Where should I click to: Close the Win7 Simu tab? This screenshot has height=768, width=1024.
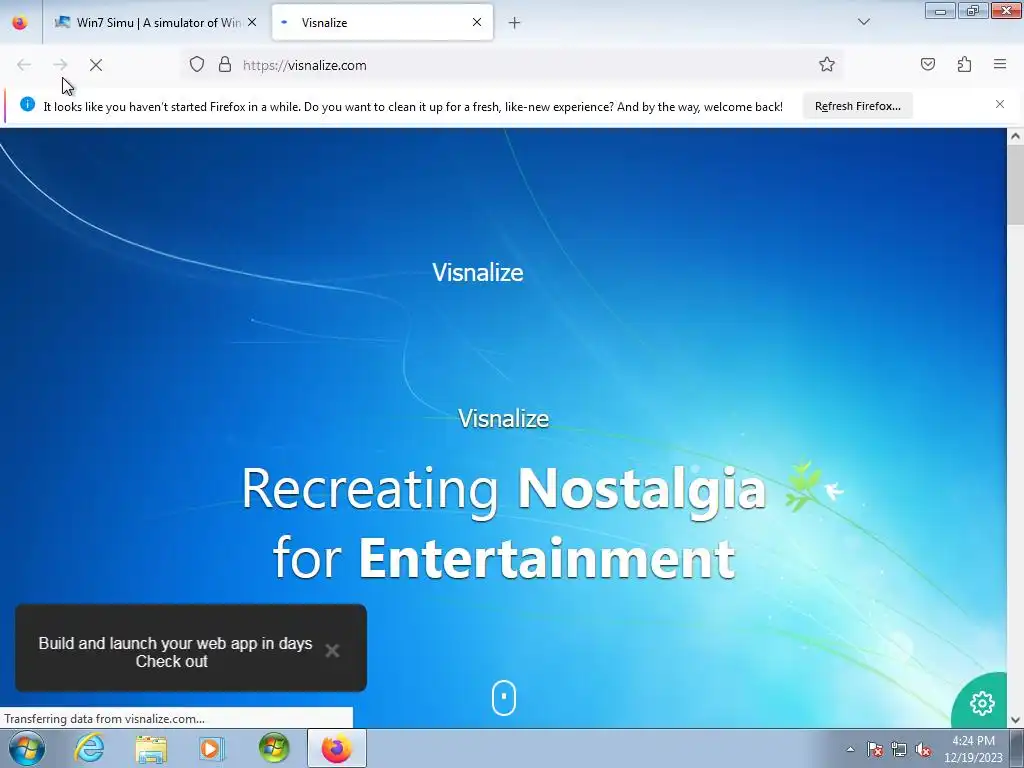coord(252,22)
